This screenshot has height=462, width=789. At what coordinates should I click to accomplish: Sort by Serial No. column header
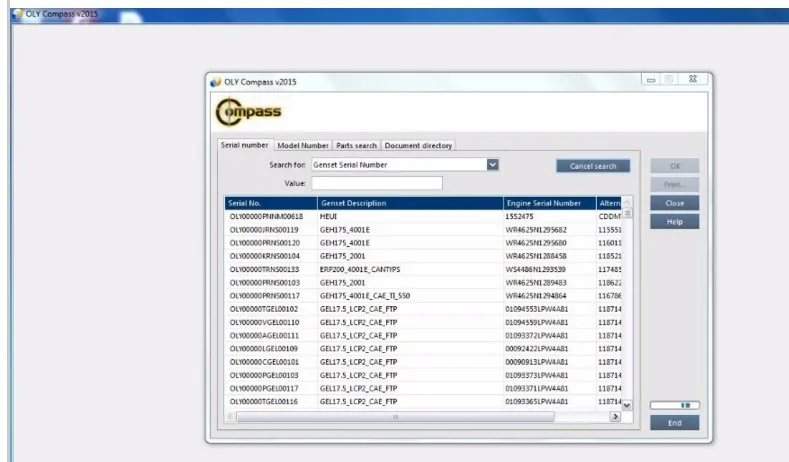(x=271, y=203)
